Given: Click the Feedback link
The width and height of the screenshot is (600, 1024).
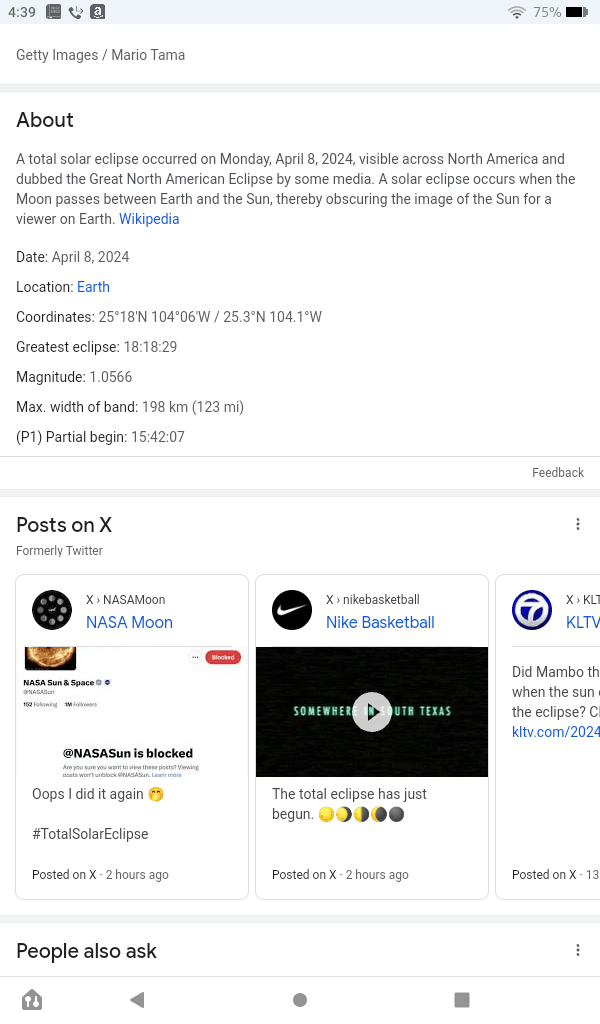Looking at the screenshot, I should [557, 473].
